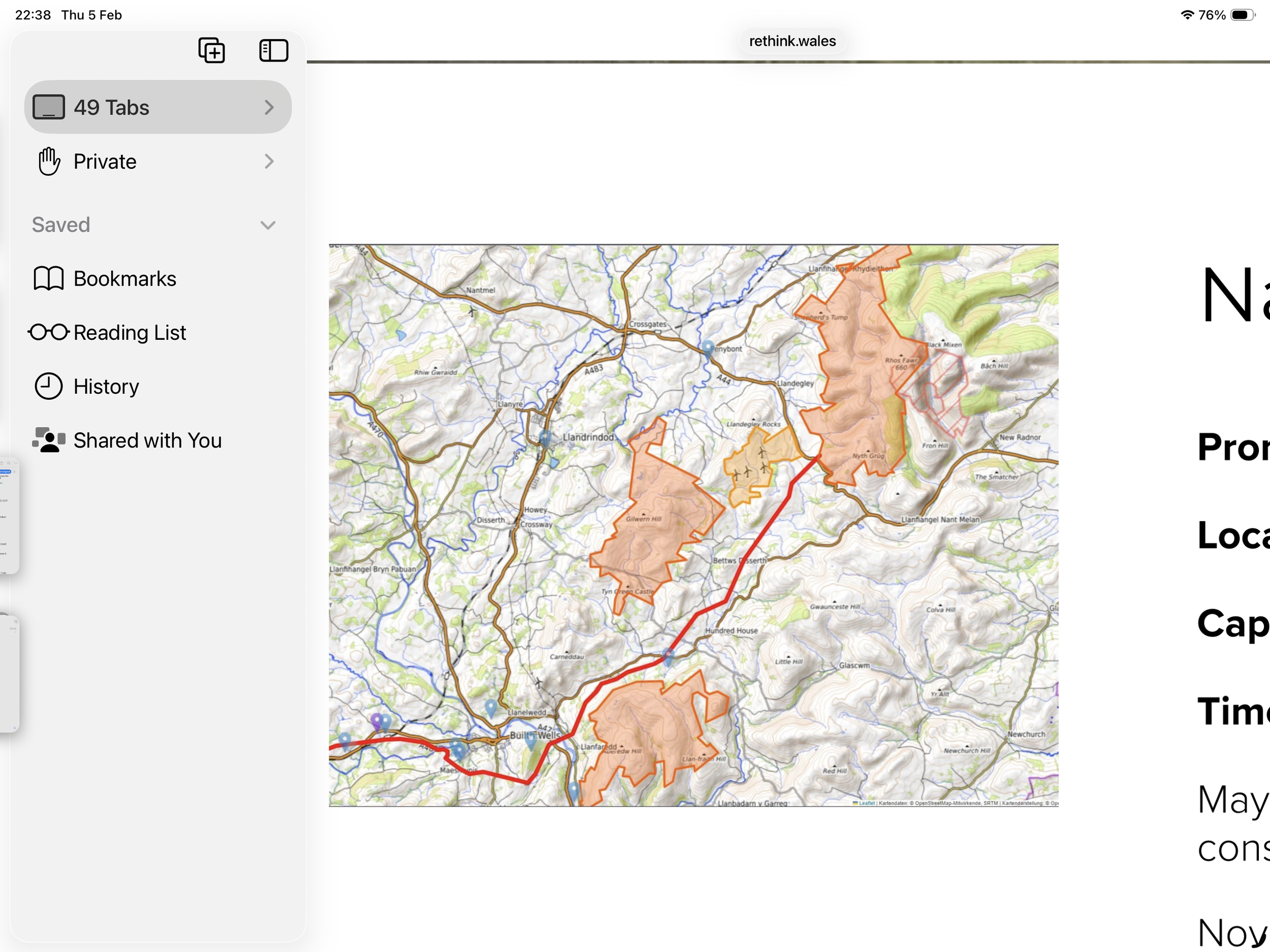Collapse the Saved section
The image size is (1270, 952).
[268, 225]
